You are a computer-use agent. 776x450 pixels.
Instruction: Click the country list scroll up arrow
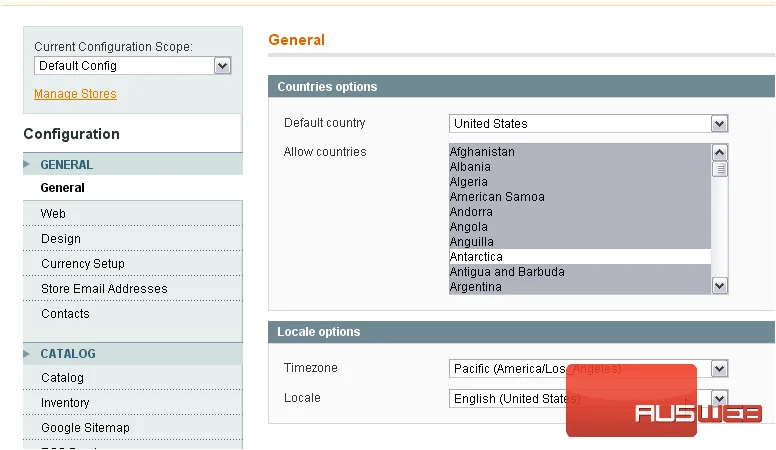(x=720, y=152)
